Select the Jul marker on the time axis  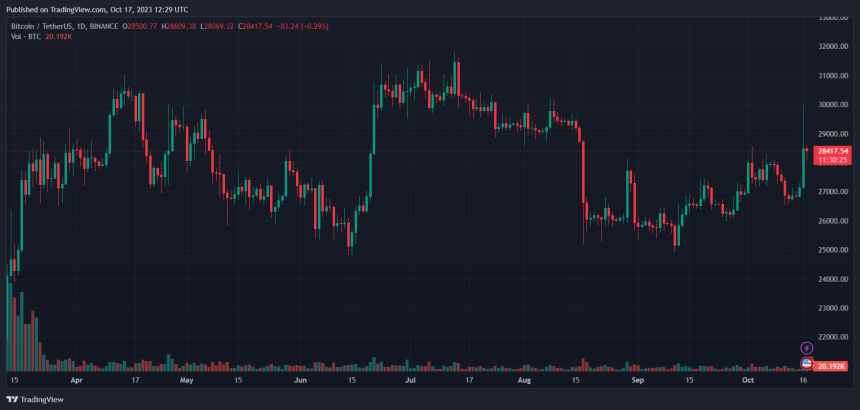click(x=410, y=381)
